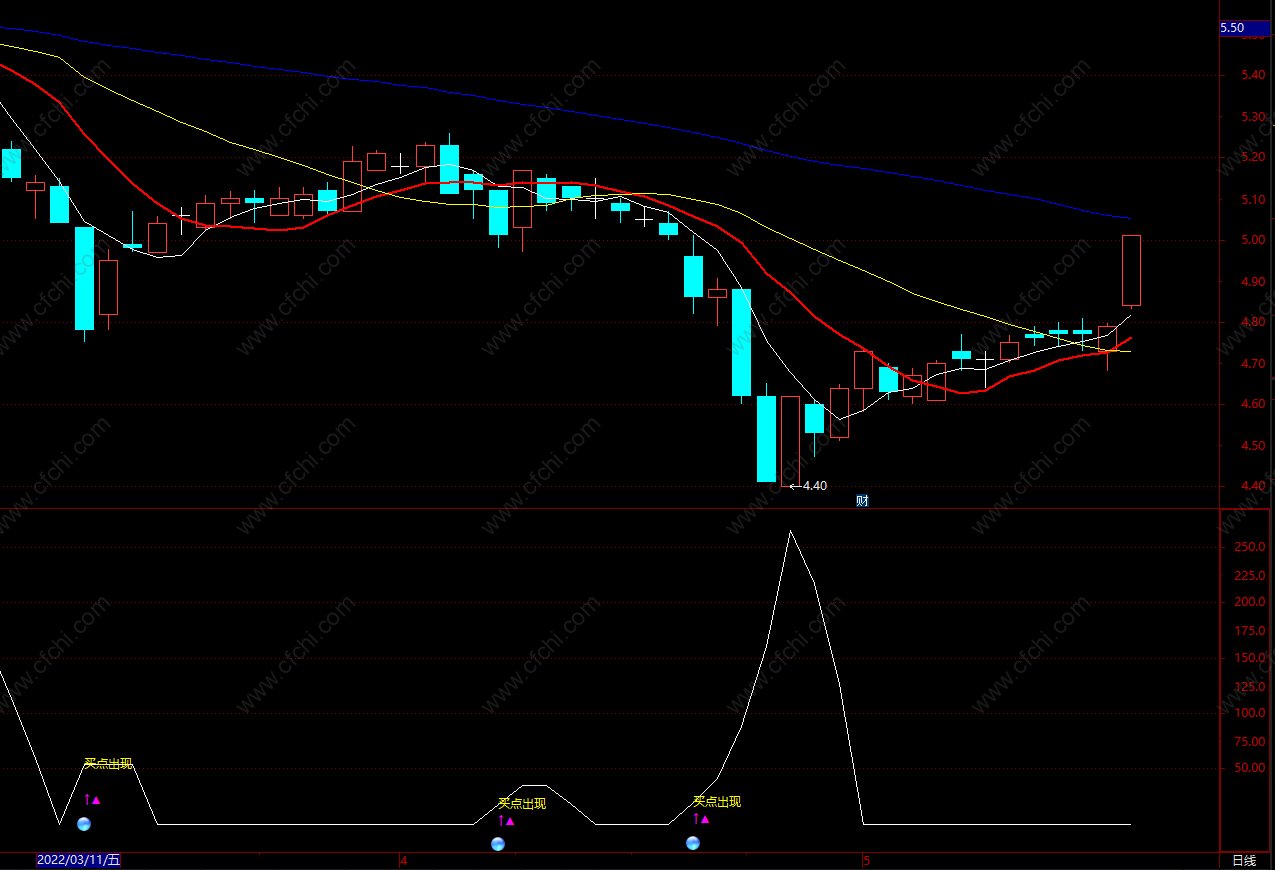Click the highlighted 5.50 price label
Screen dimensions: 1275x870
click(x=1245, y=28)
